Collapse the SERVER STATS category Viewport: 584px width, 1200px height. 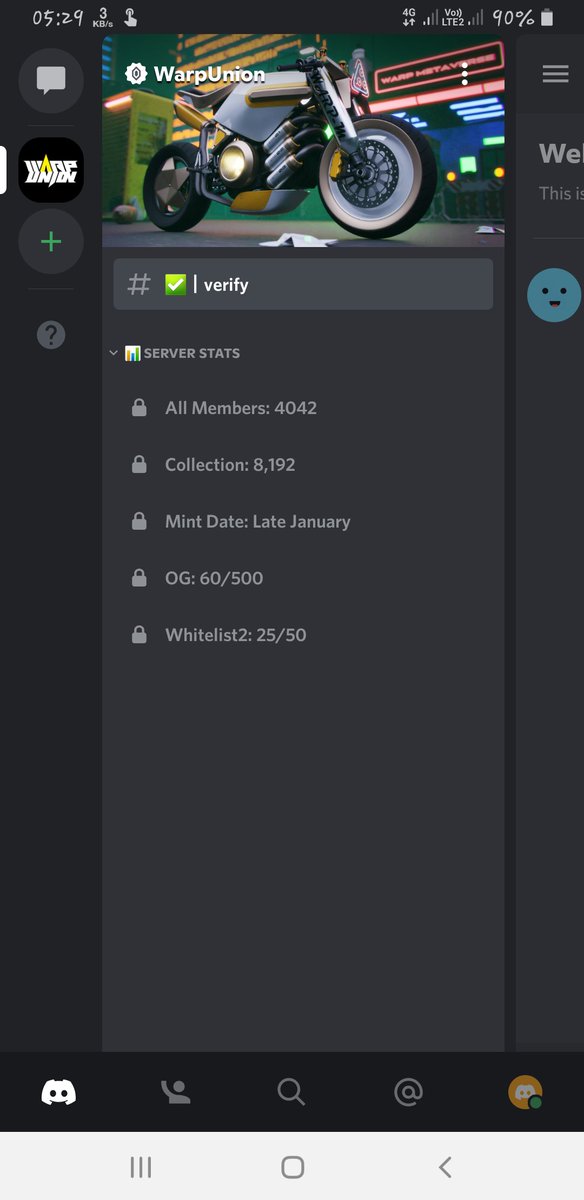175,353
